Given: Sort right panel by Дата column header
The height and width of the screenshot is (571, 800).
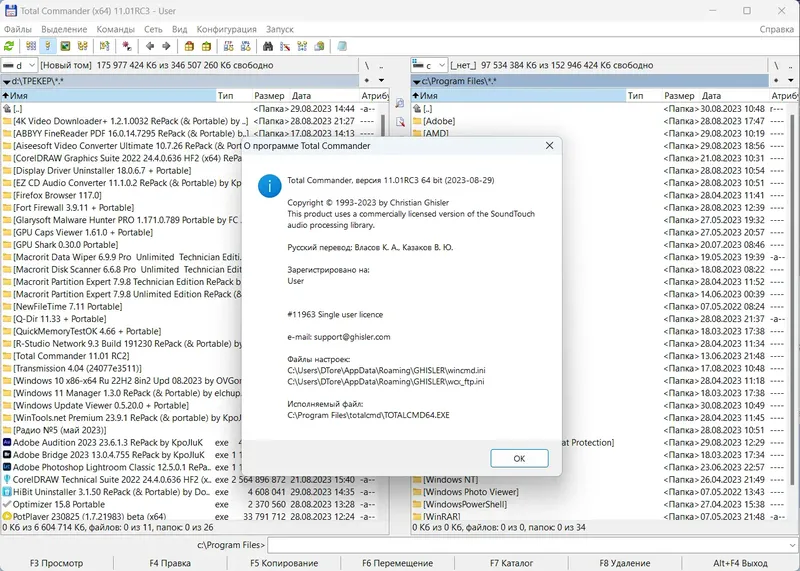Looking at the screenshot, I should (x=734, y=95).
